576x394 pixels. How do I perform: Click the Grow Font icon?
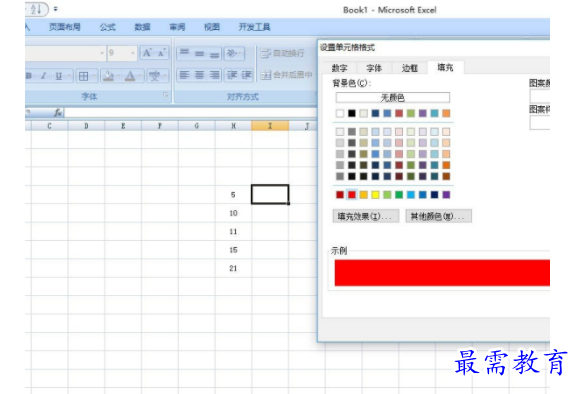[x=147, y=53]
